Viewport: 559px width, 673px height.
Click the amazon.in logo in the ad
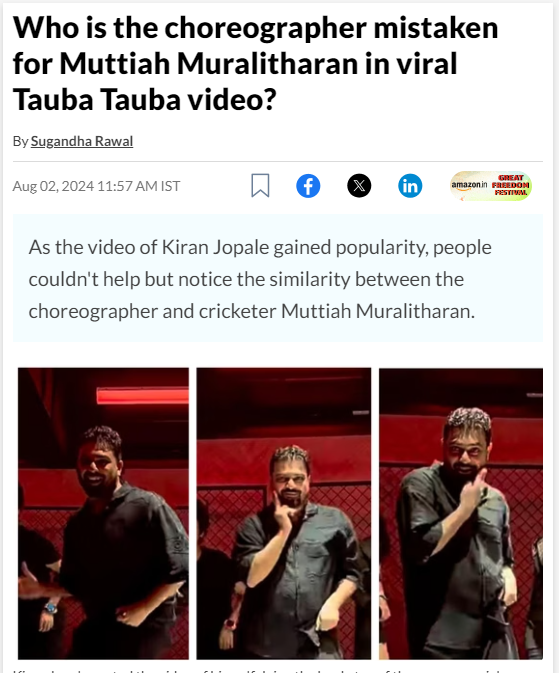coord(469,185)
